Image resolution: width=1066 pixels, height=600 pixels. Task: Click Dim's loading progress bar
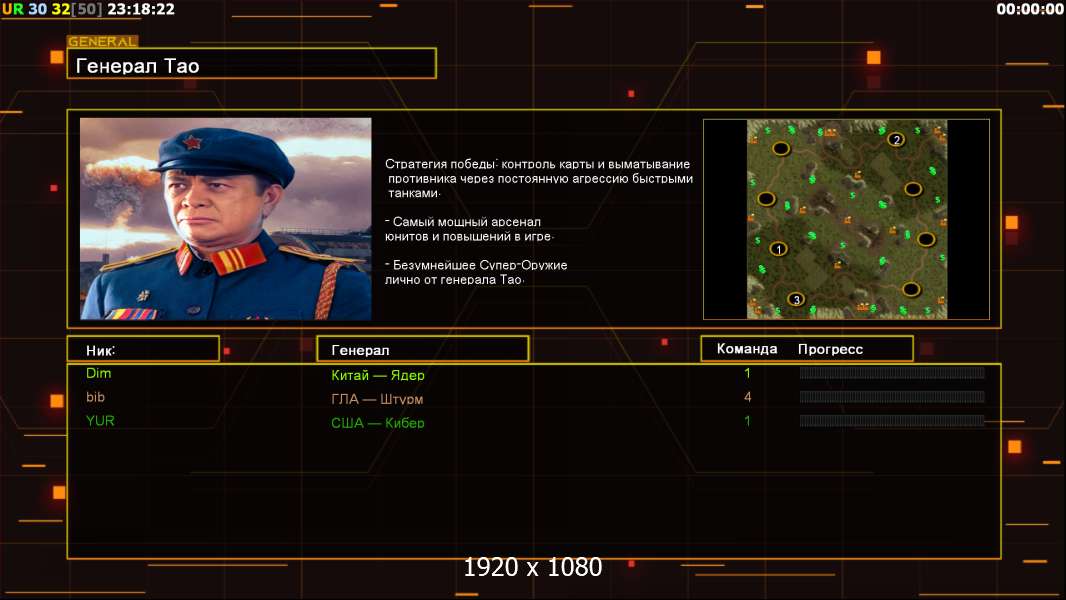pos(892,372)
